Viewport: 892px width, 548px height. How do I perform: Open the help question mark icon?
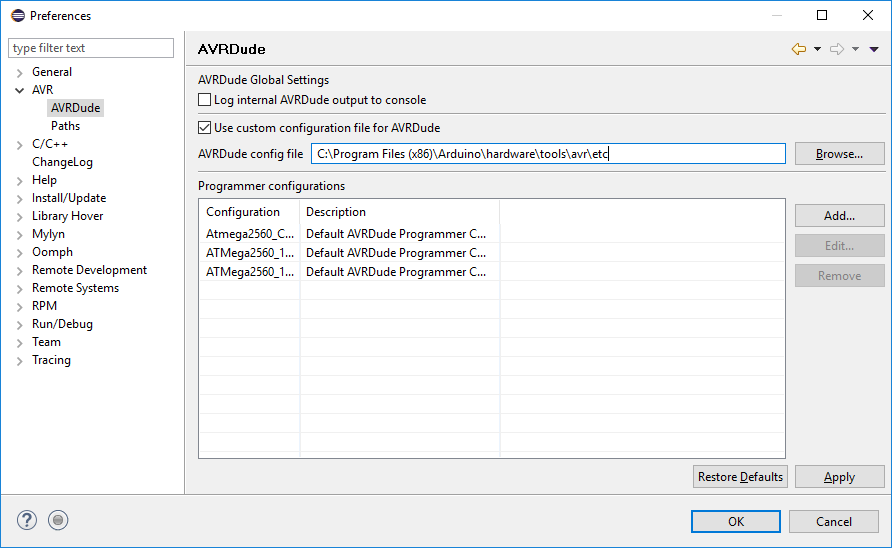[27, 520]
